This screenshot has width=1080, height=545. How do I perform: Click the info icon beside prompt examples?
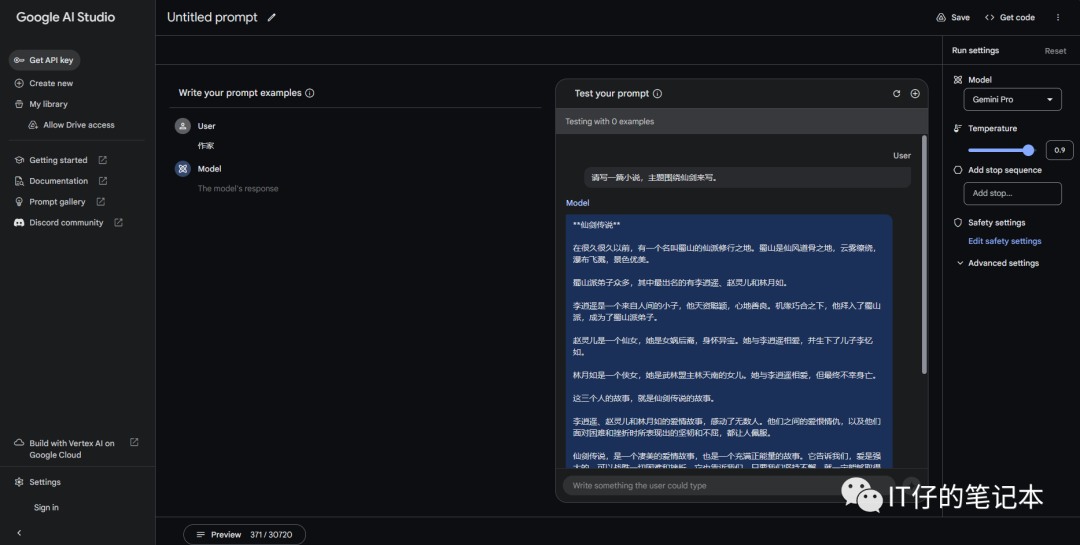310,93
